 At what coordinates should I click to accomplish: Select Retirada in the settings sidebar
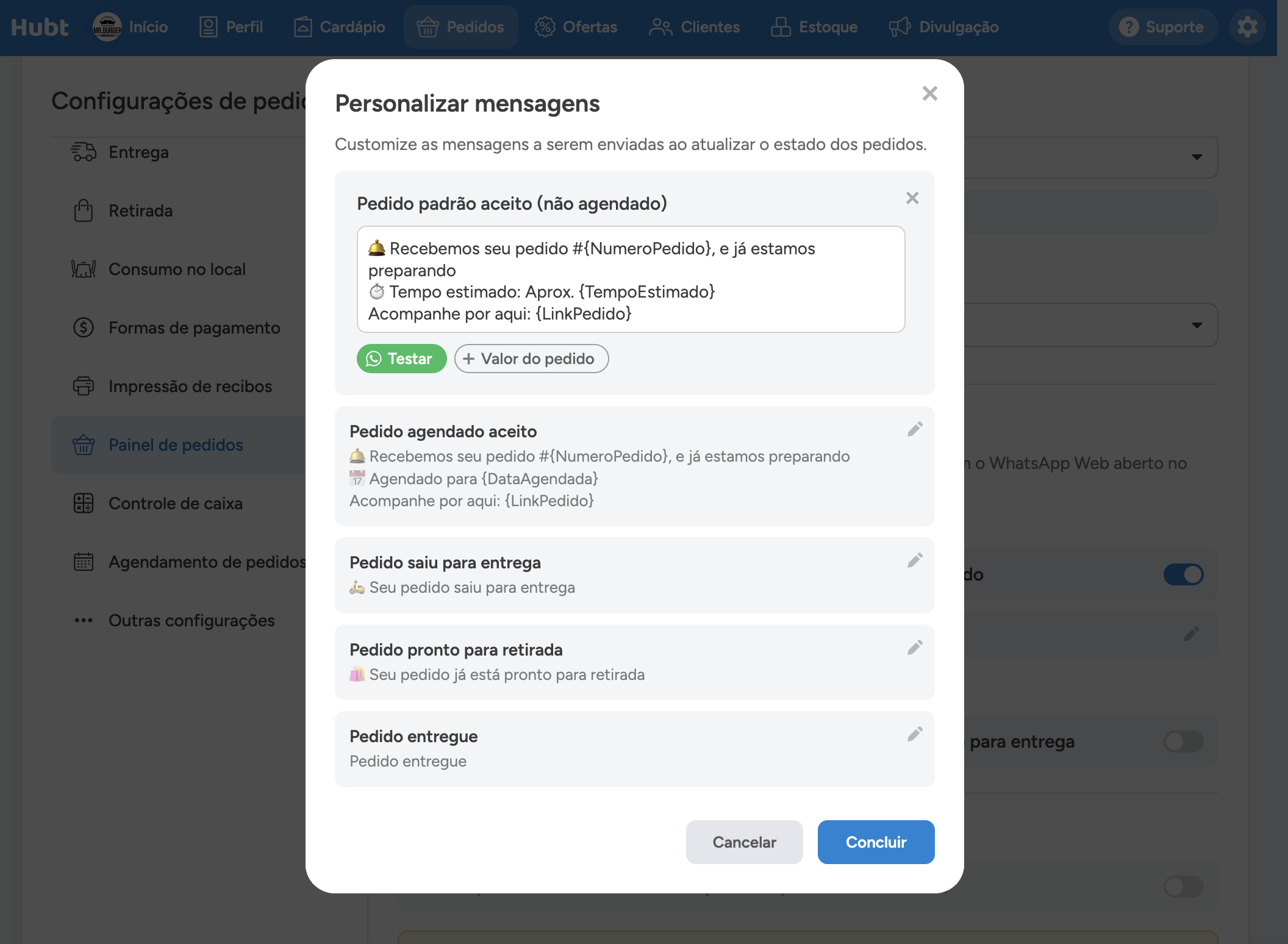coord(179,211)
